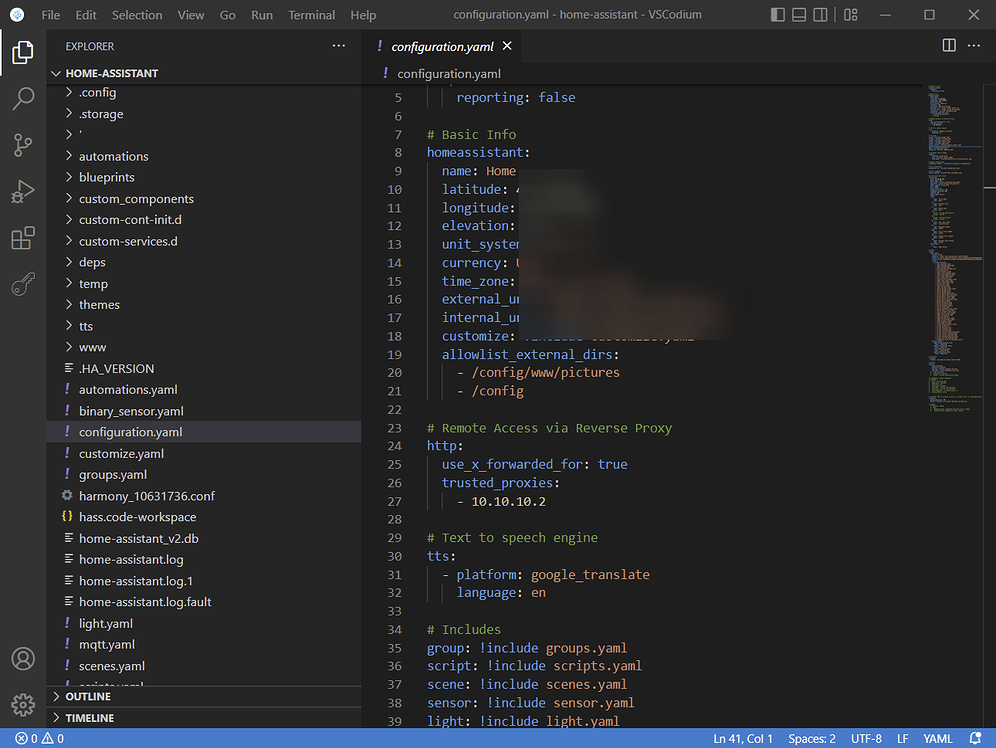The height and width of the screenshot is (748, 996).
Task: Expand the OUTLINE section
Action: click(88, 696)
